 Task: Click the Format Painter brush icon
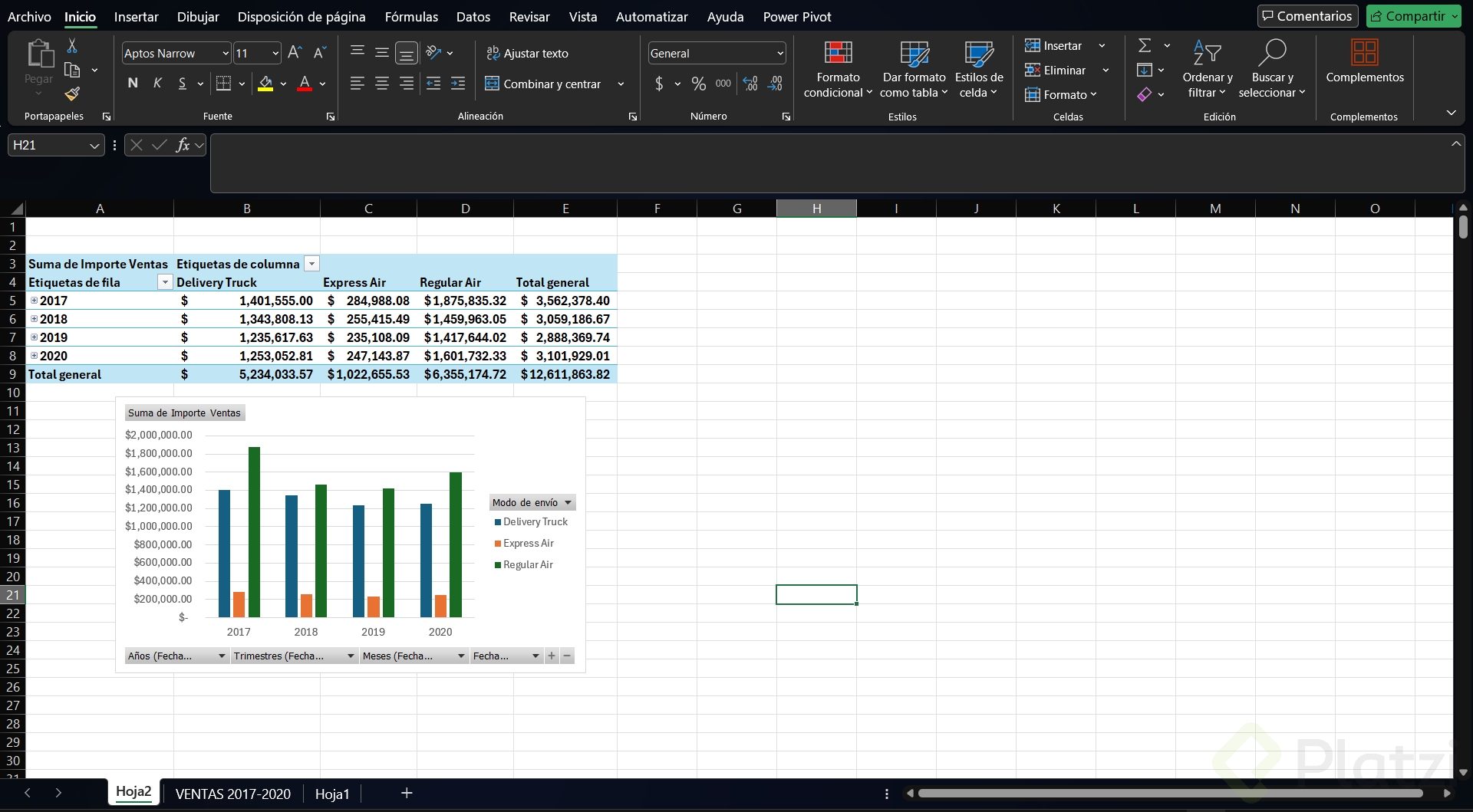click(x=72, y=94)
